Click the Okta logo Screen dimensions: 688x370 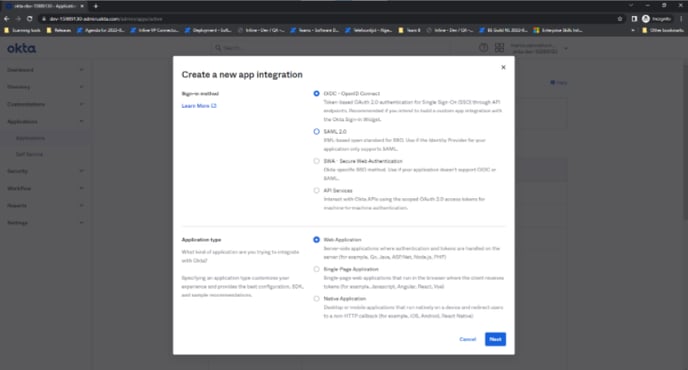tap(22, 48)
